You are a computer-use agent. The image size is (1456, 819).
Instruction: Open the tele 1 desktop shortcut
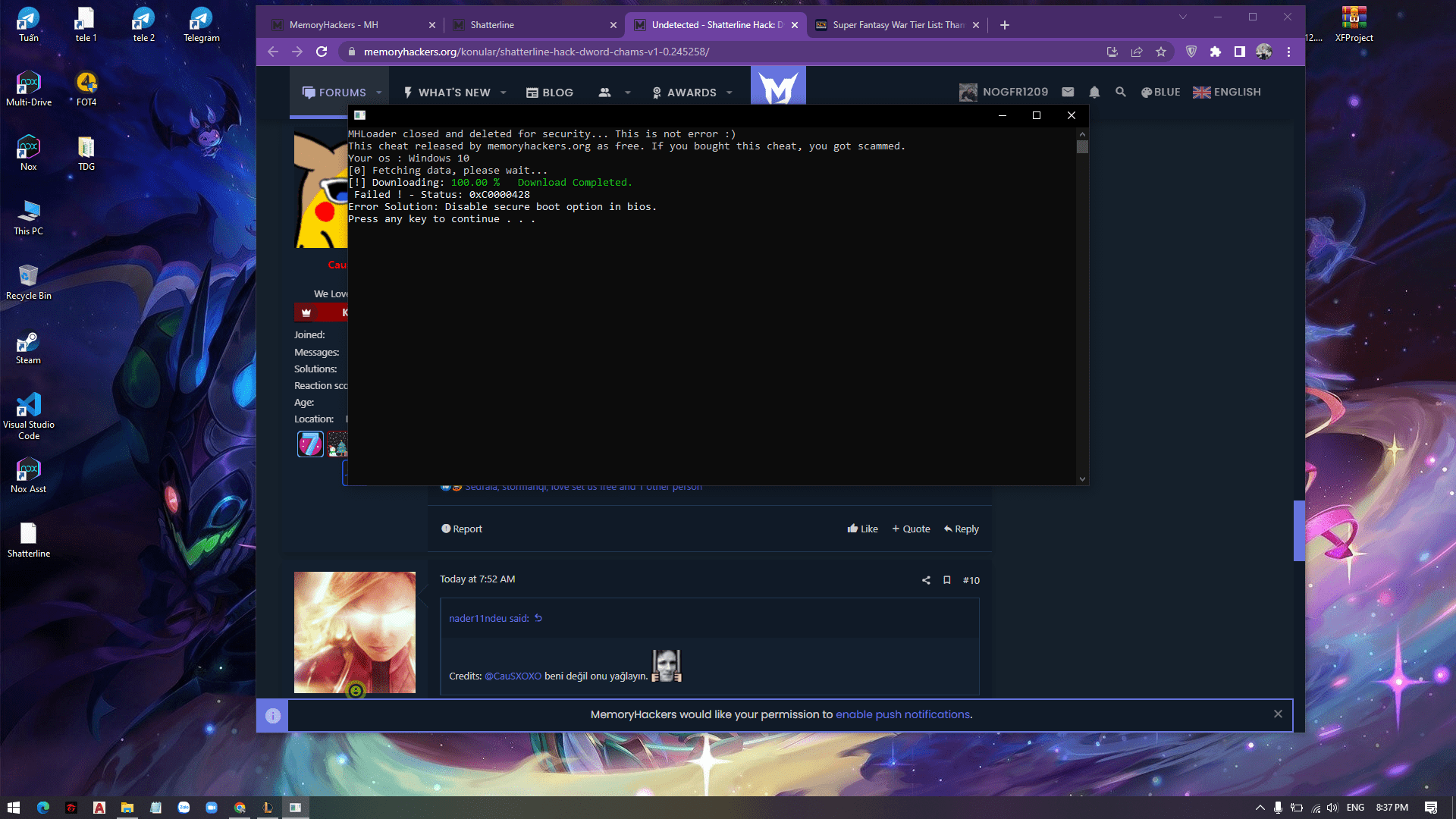[86, 24]
